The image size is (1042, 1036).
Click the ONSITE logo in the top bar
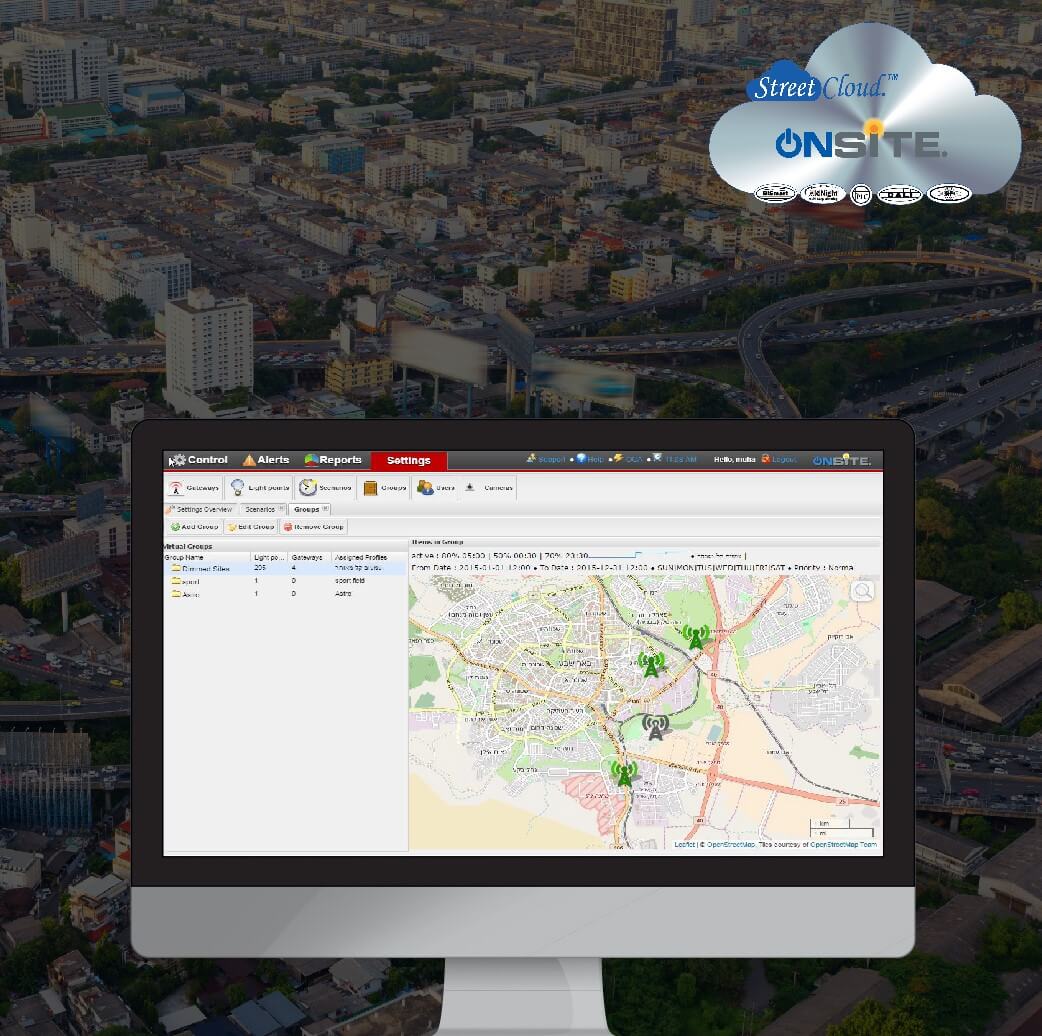coord(842,460)
